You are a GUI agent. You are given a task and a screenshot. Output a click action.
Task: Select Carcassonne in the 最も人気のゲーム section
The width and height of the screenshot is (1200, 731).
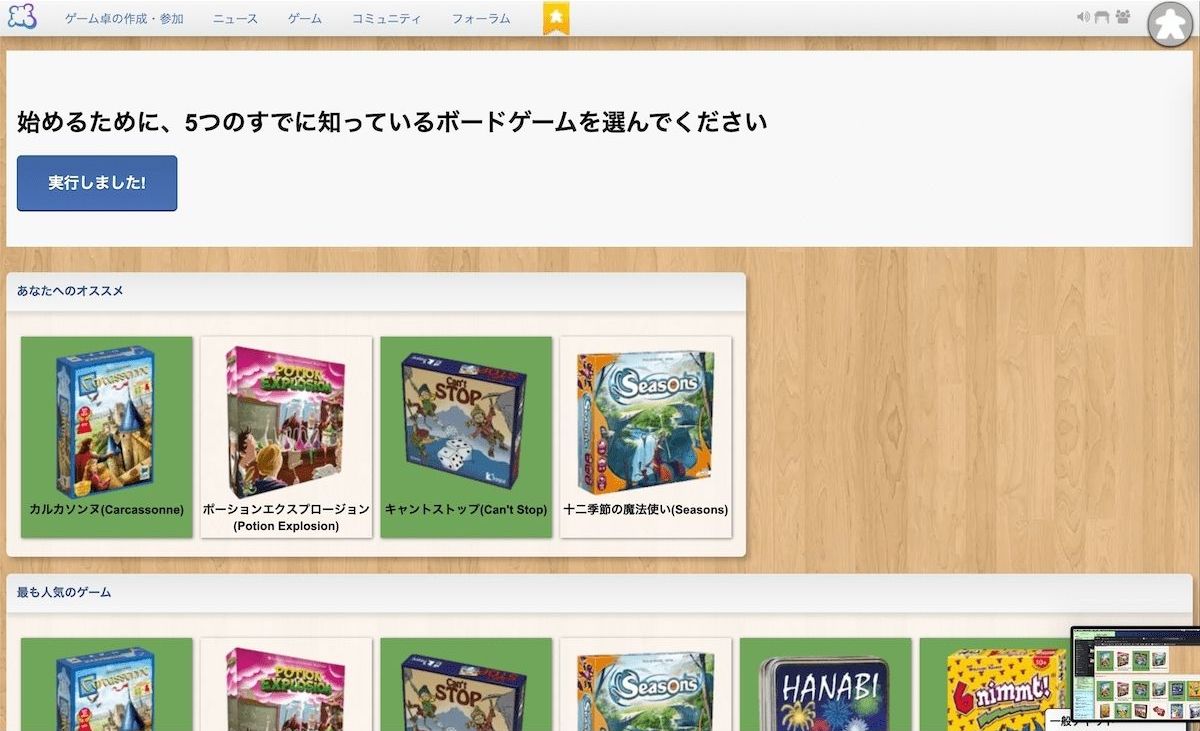tap(107, 684)
